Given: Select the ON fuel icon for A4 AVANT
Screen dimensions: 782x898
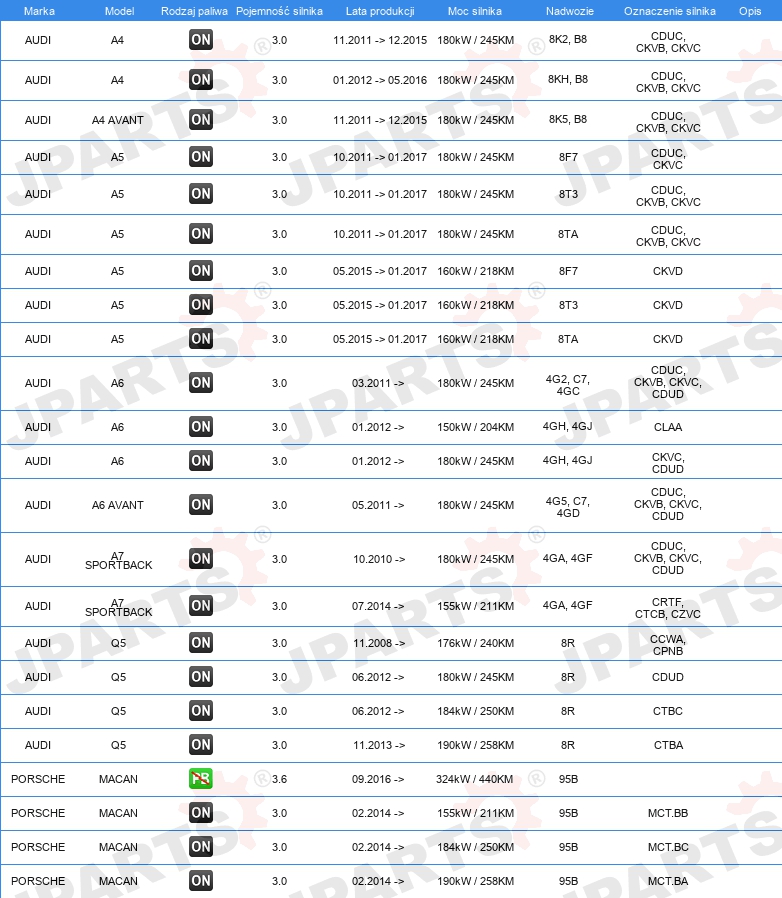Looking at the screenshot, I should (x=201, y=120).
